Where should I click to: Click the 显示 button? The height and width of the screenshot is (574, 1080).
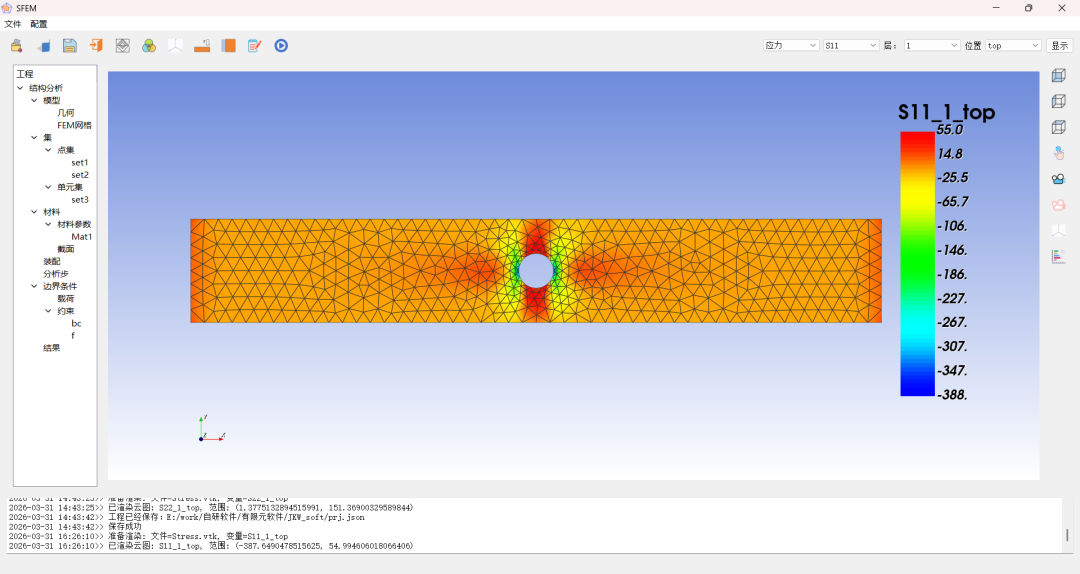pyautogui.click(x=1059, y=45)
